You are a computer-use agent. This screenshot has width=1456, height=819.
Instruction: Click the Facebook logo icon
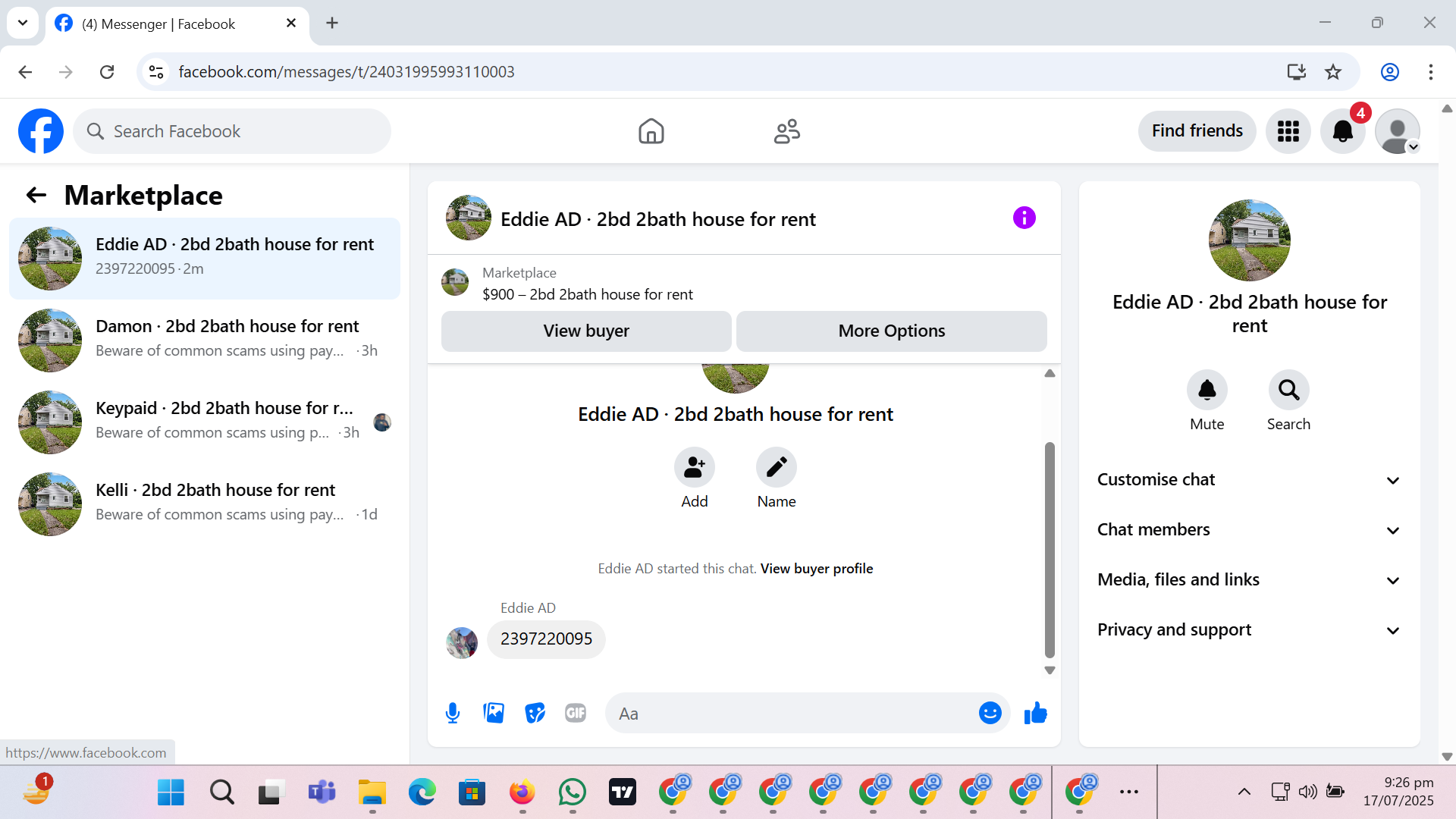pyautogui.click(x=41, y=131)
